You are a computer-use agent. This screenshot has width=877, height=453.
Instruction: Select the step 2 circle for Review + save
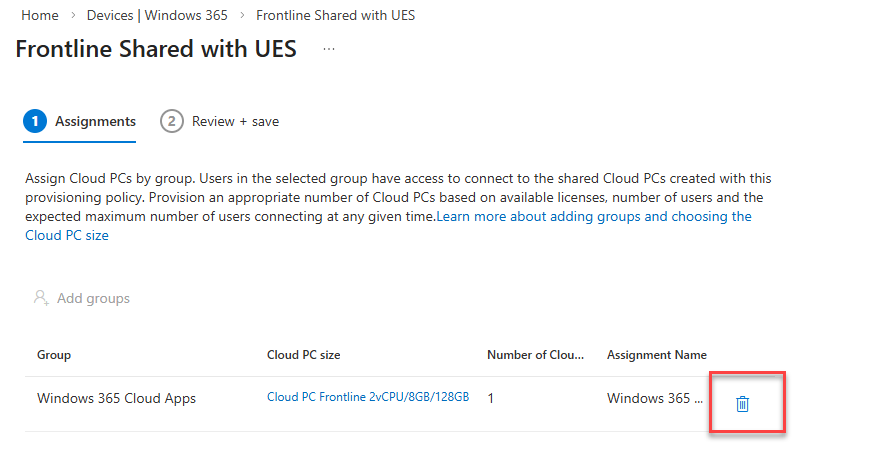point(172,121)
